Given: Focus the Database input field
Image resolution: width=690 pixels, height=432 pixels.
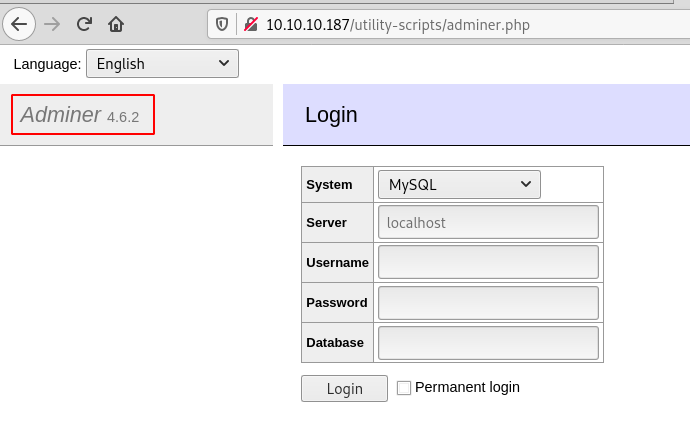Looking at the screenshot, I should pos(488,343).
